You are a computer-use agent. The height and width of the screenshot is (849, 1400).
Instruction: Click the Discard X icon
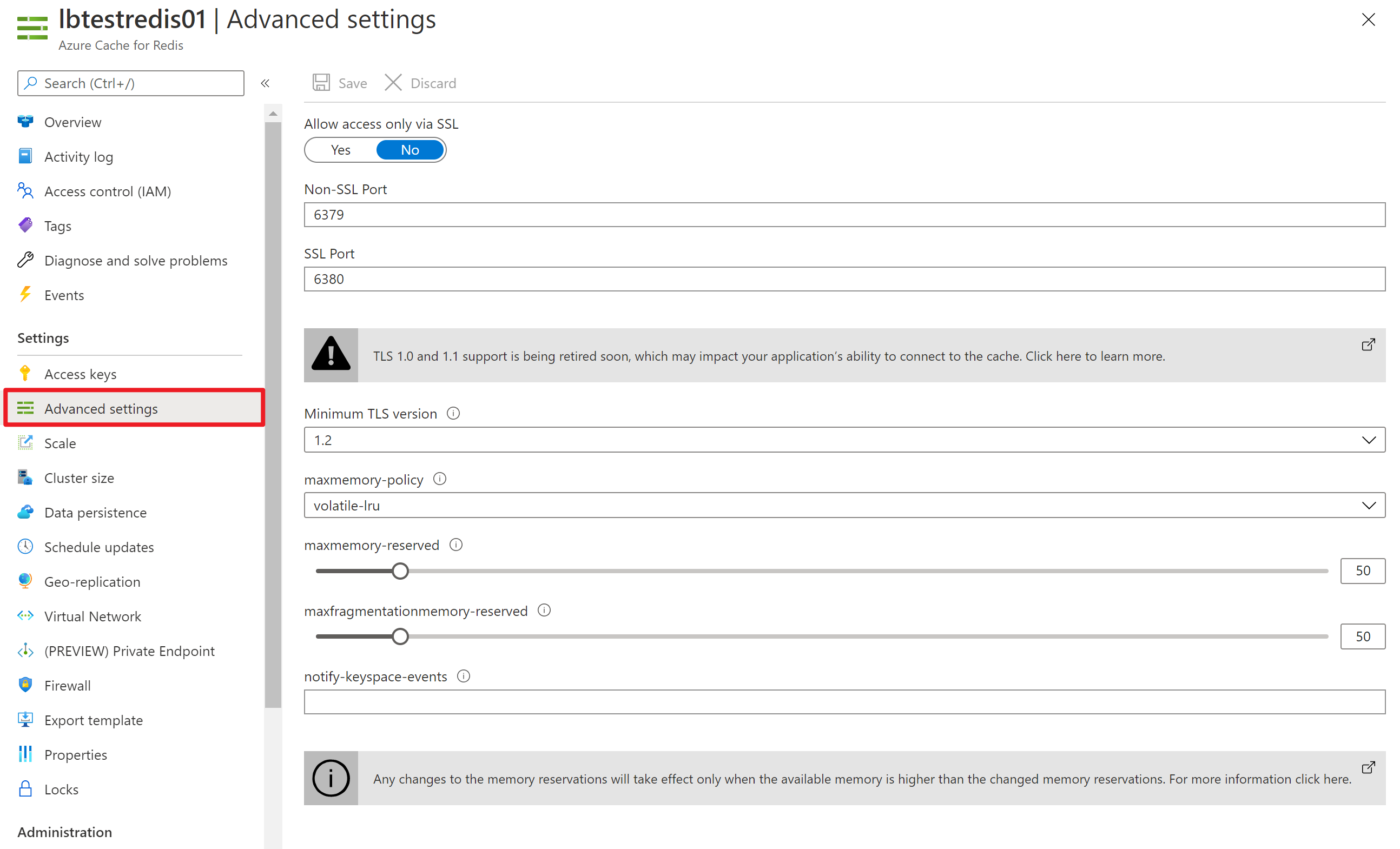tap(393, 83)
